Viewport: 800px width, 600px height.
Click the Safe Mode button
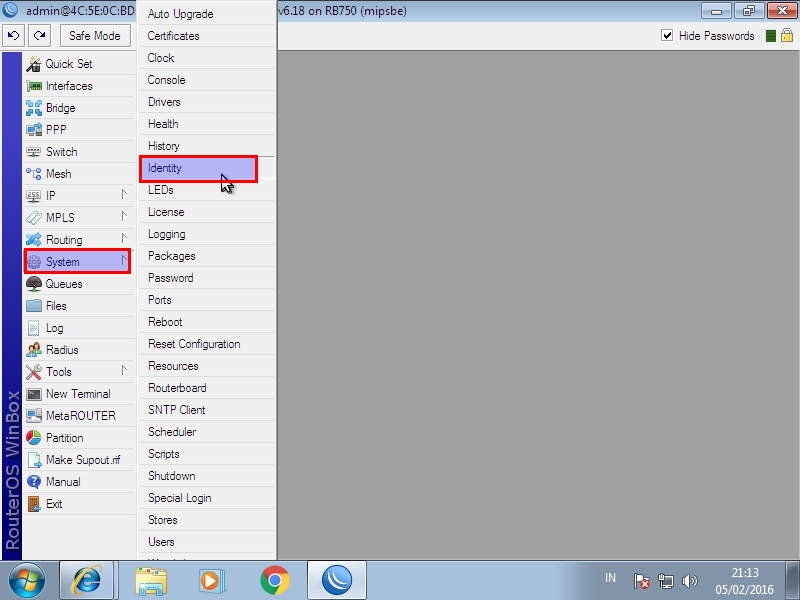[x=95, y=36]
